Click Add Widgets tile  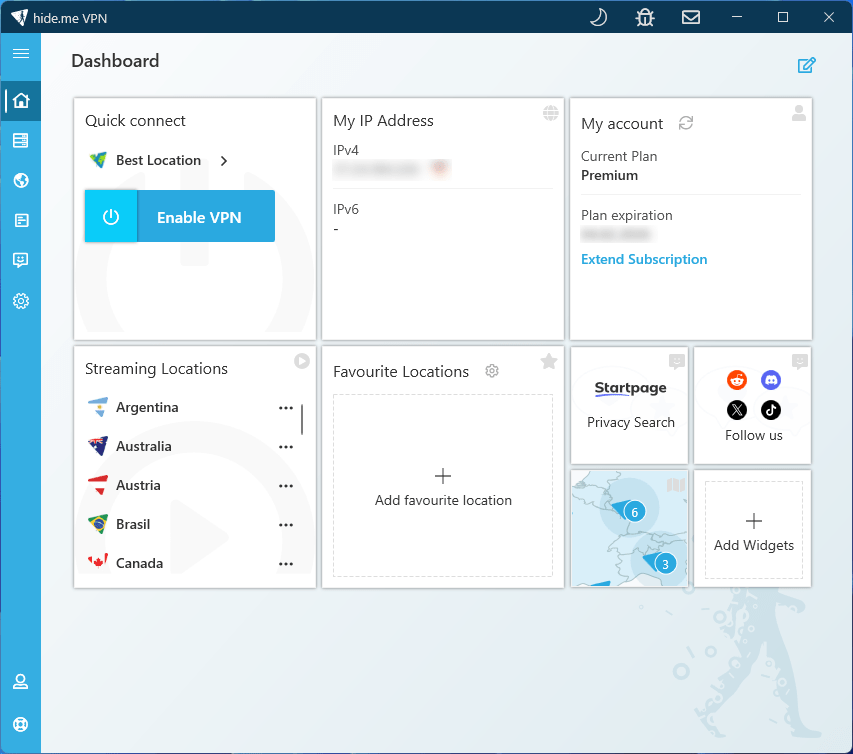pos(753,530)
